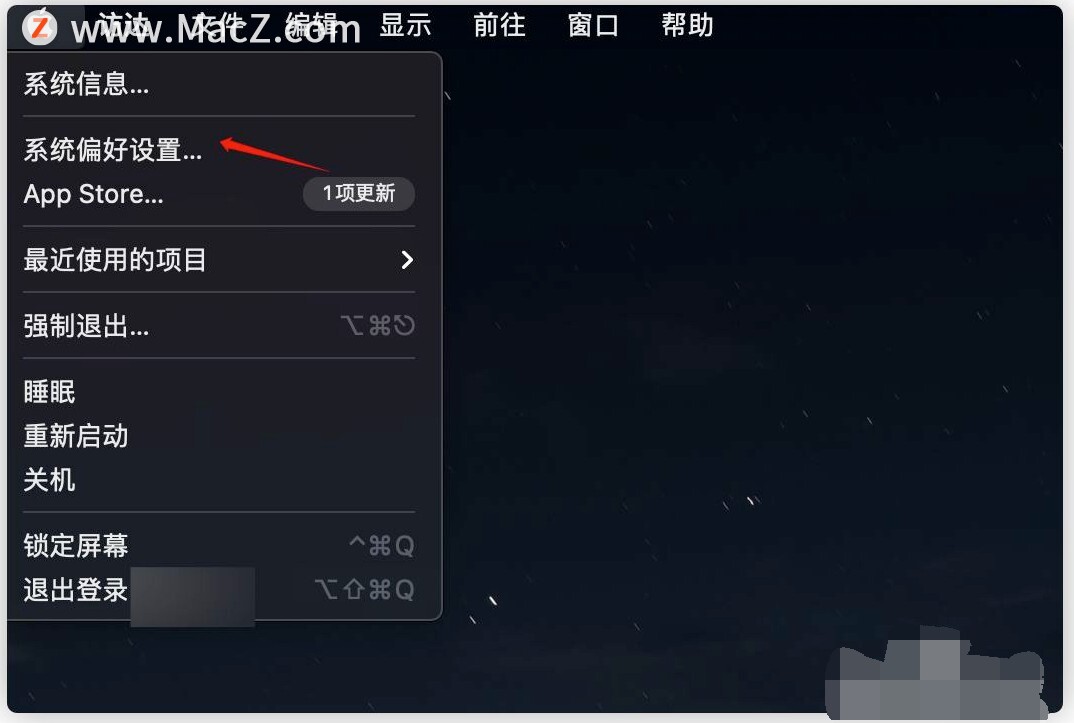Image resolution: width=1074 pixels, height=723 pixels.
Task: Open the 编辑 menu in menu bar
Action: tap(312, 26)
